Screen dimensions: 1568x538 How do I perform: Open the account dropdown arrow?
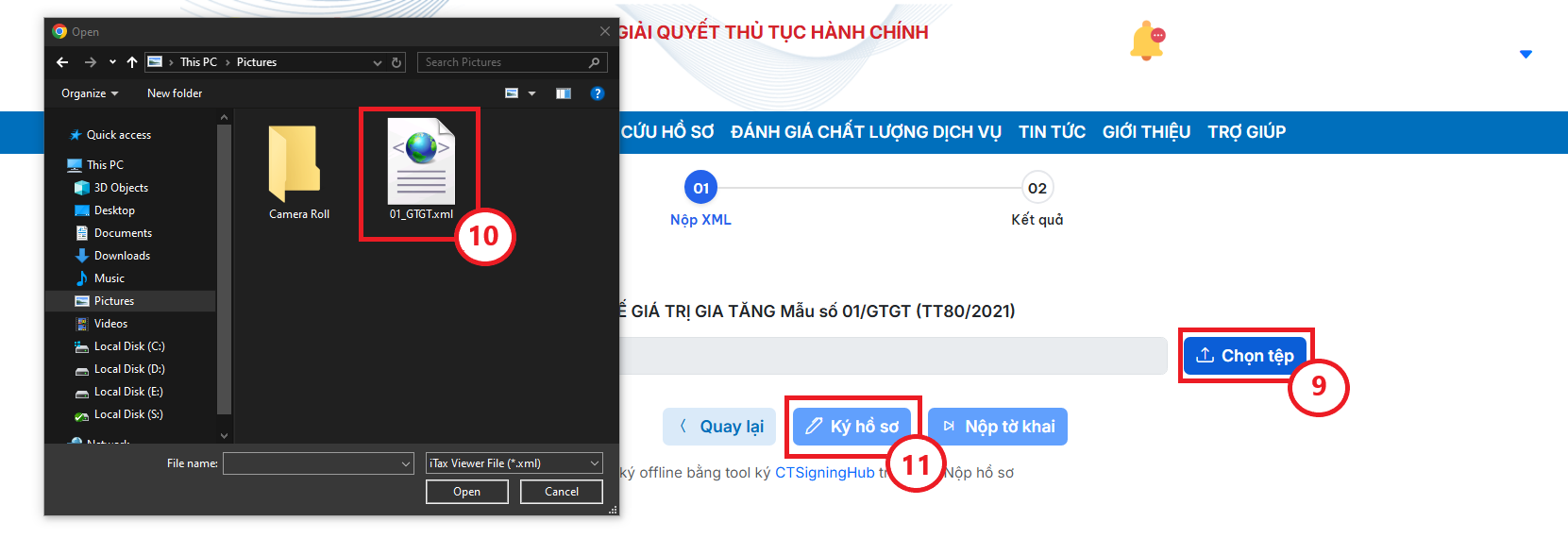click(x=1526, y=55)
